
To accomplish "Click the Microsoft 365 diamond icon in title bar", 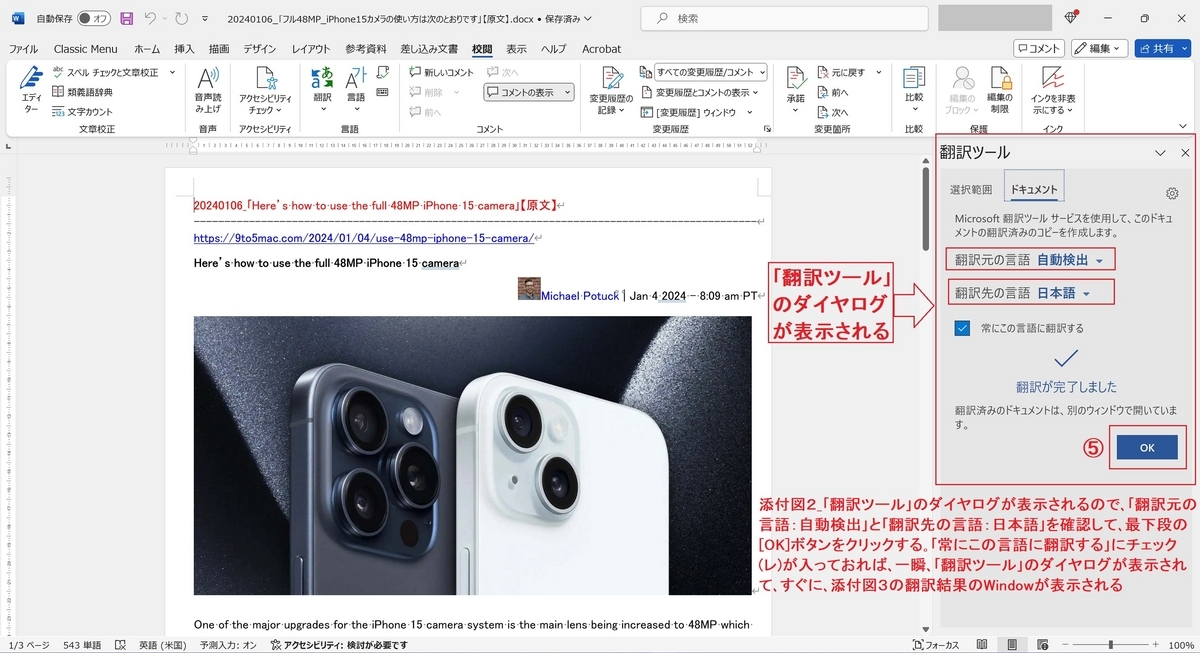I will (1070, 18).
